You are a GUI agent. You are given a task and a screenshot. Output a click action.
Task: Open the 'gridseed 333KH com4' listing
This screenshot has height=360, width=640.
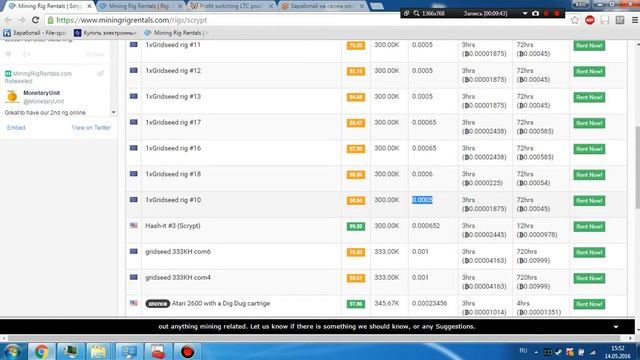tap(178, 278)
